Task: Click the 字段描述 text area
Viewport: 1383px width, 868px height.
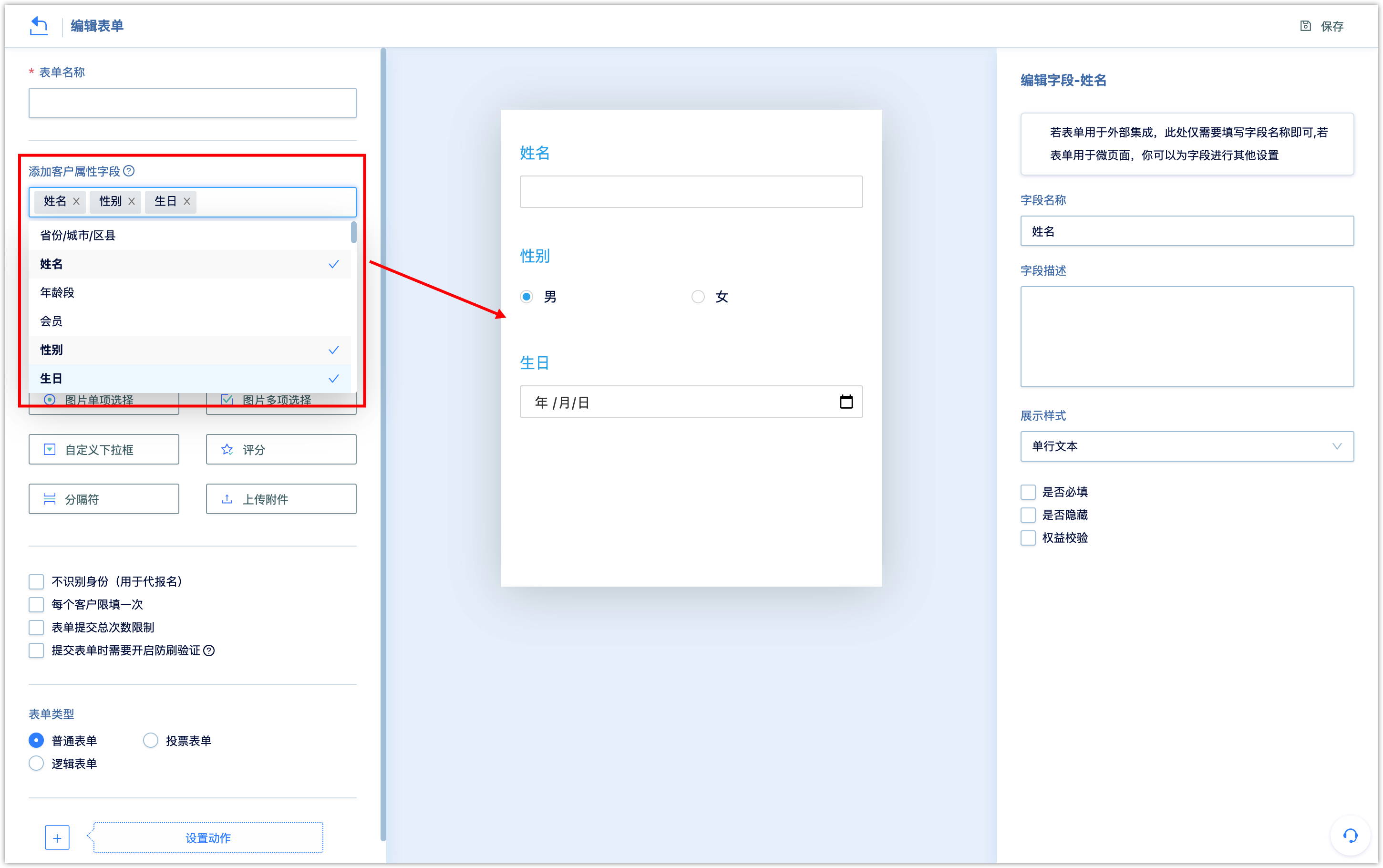Action: pos(1187,336)
